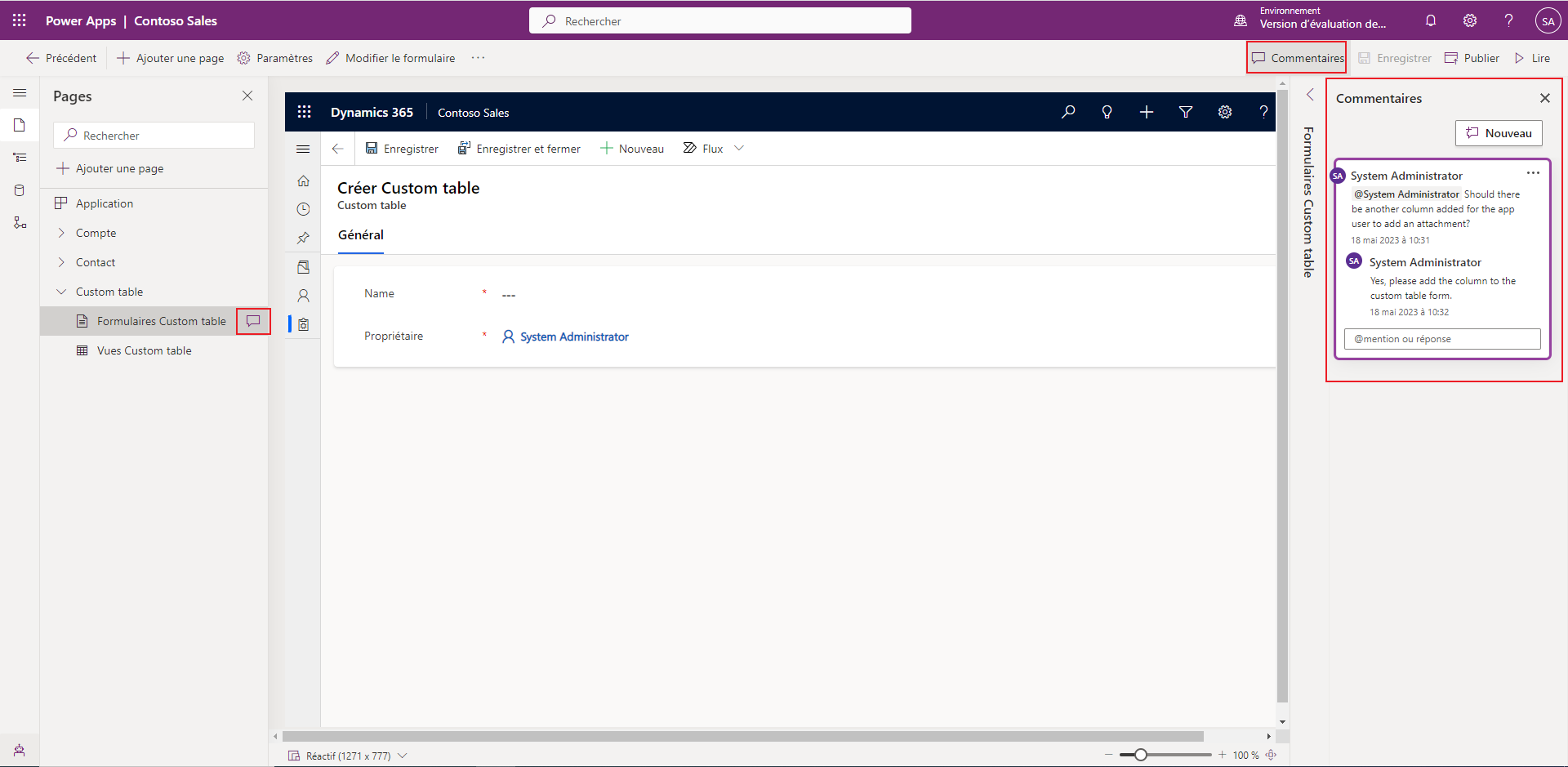Open the command bar overflow ellipsis

coord(478,58)
